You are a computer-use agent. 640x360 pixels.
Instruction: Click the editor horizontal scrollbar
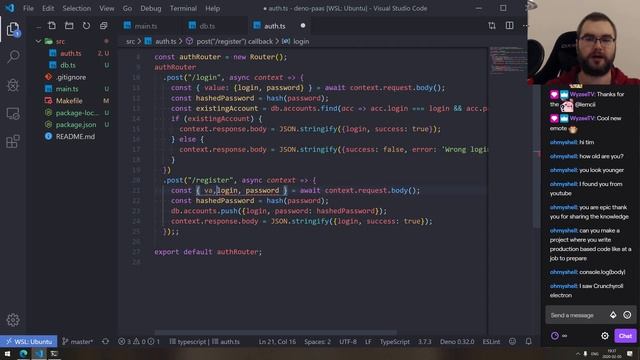click(276, 333)
